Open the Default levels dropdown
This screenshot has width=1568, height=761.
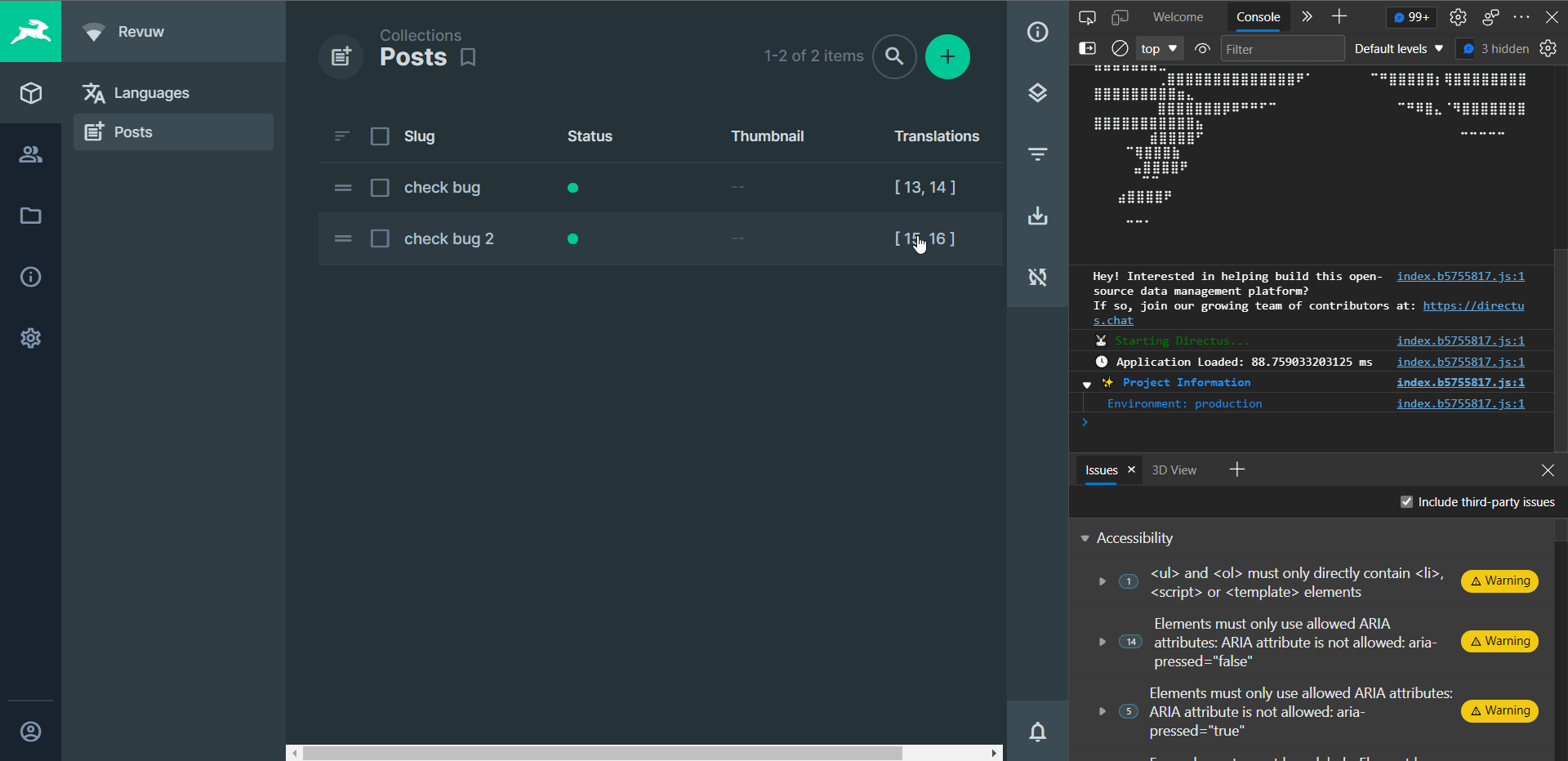(1398, 49)
